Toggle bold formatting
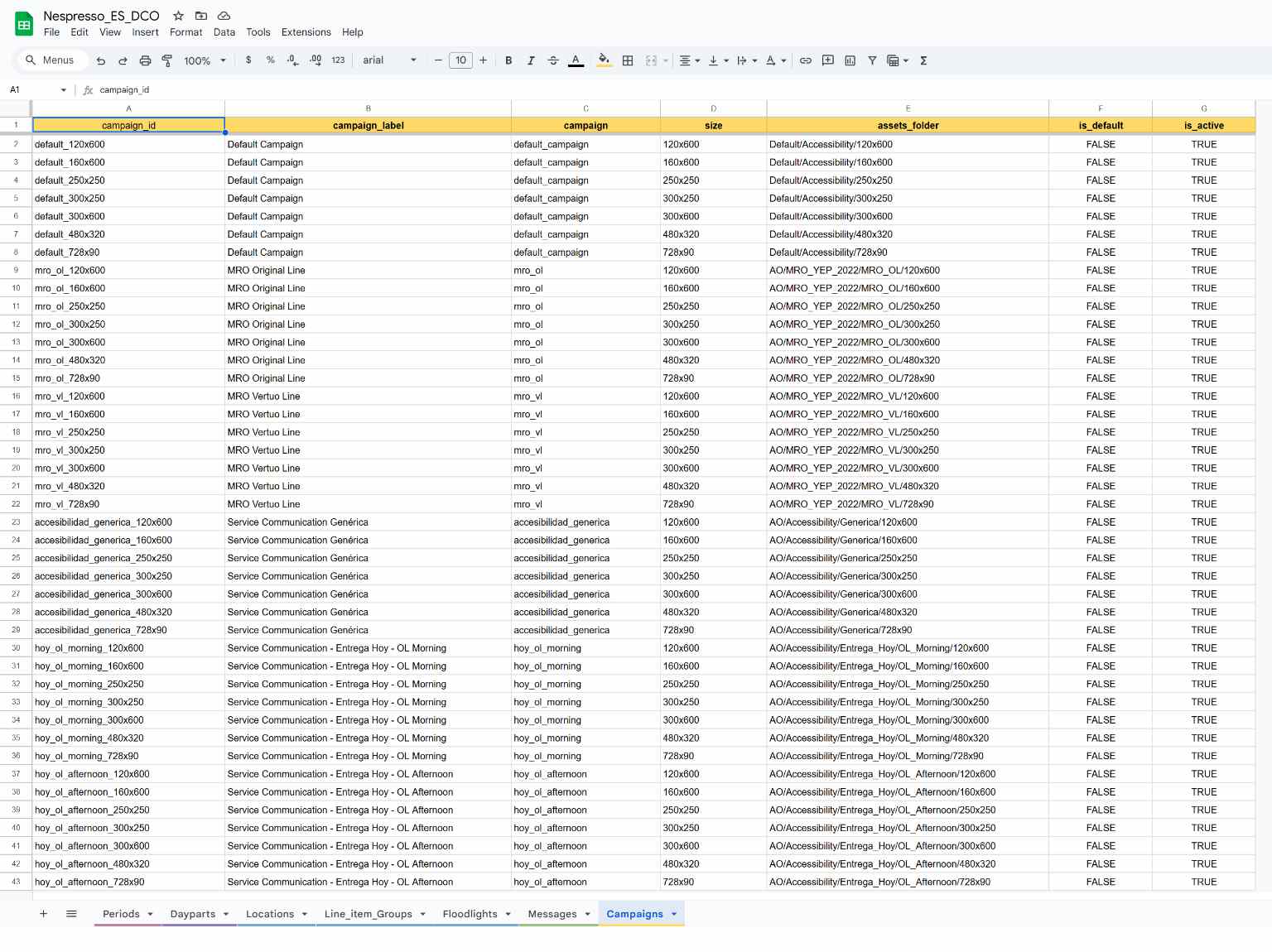This screenshot has height=952, width=1272. 508,60
